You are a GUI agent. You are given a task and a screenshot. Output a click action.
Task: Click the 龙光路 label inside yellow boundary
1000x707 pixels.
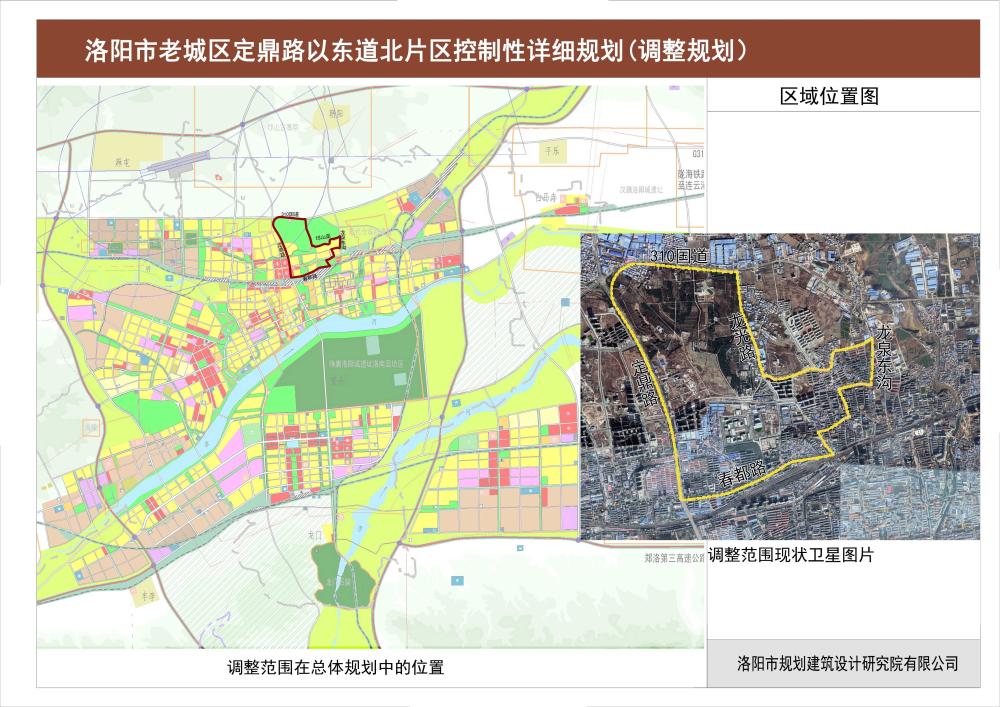tap(742, 341)
